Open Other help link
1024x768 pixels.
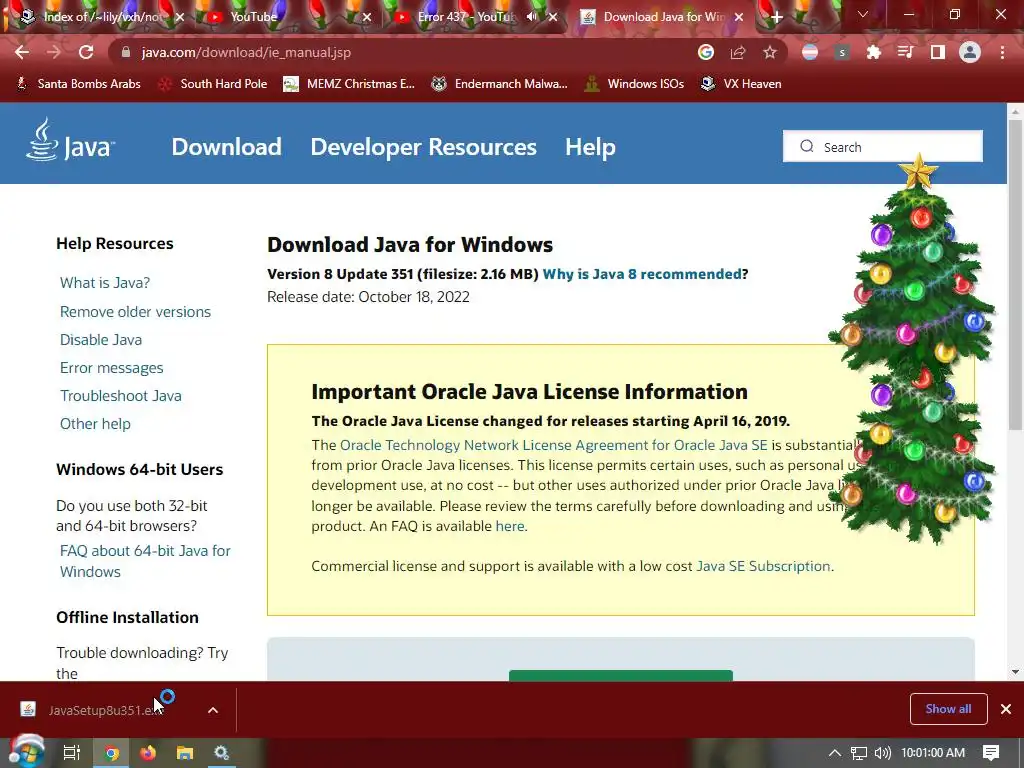[x=95, y=424]
